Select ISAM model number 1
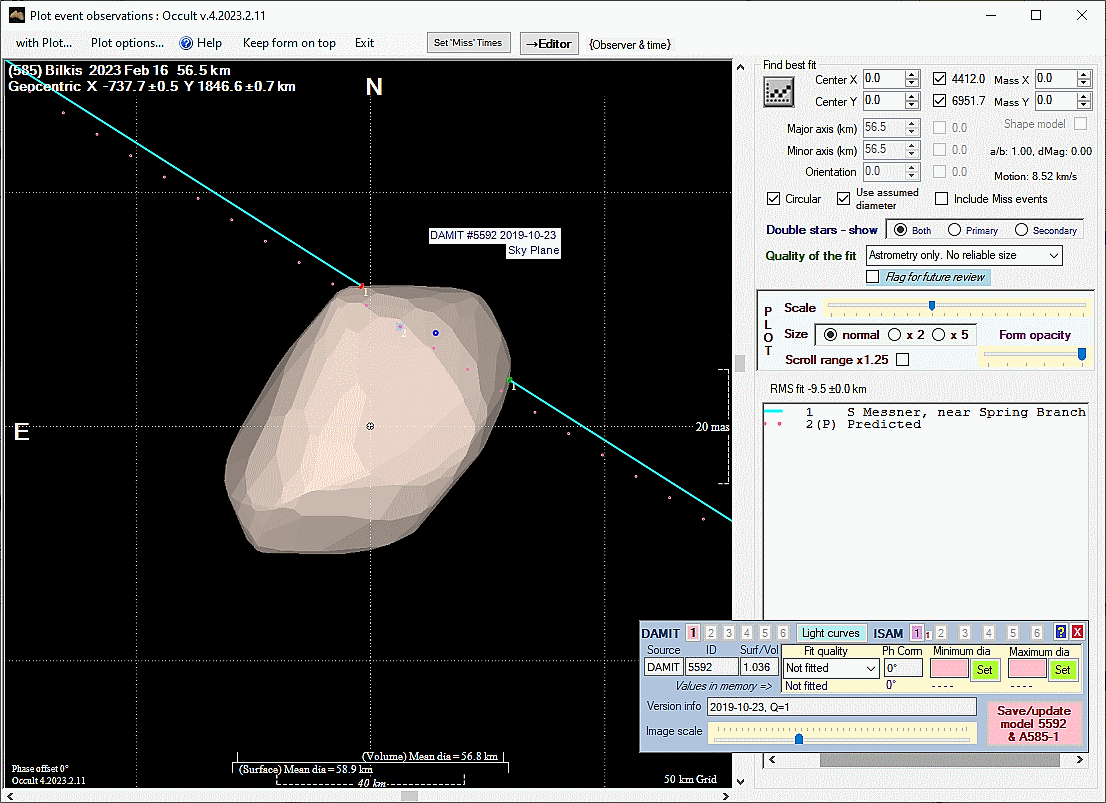This screenshot has width=1106, height=803. pos(917,633)
